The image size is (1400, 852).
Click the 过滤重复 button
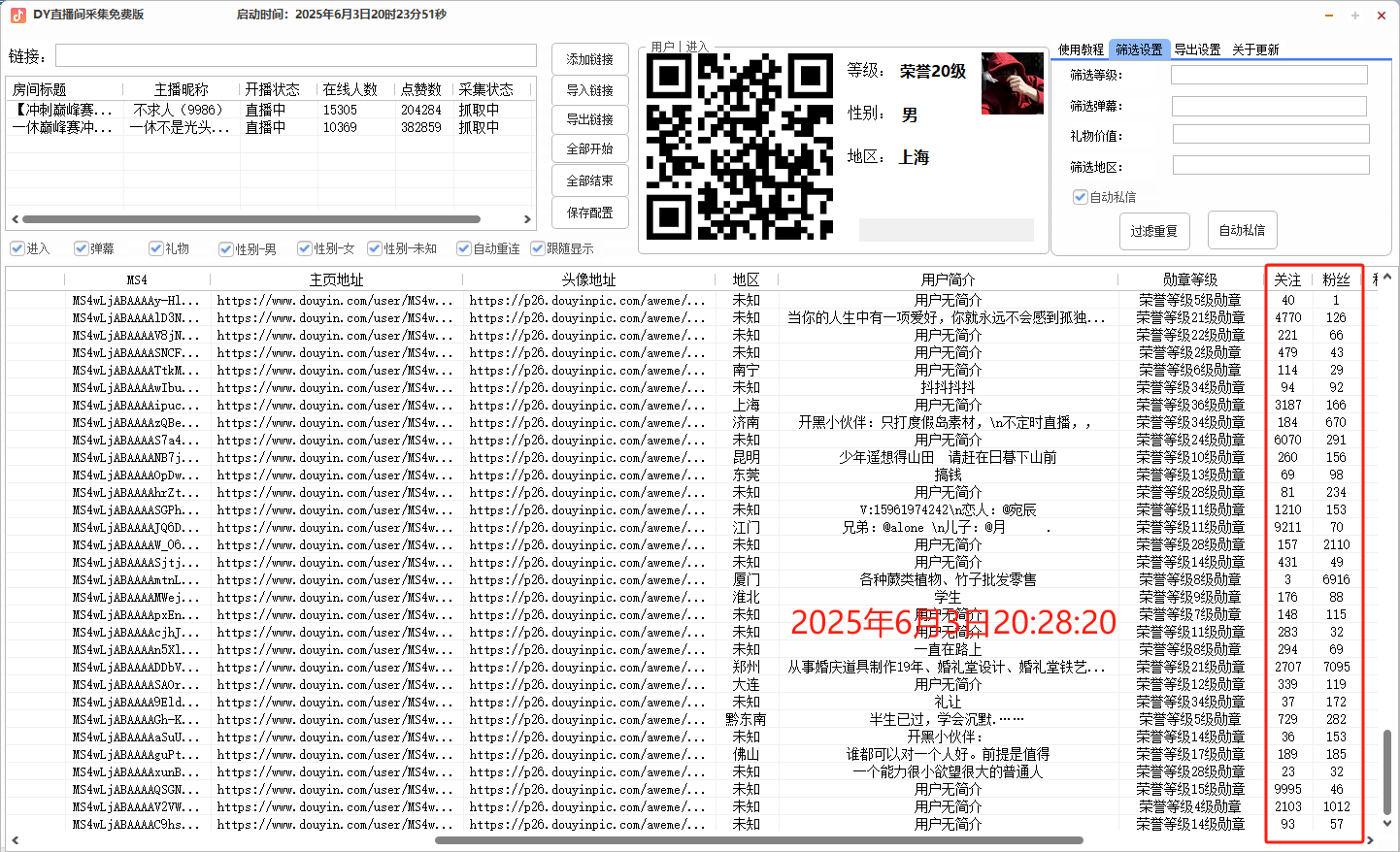[1154, 230]
